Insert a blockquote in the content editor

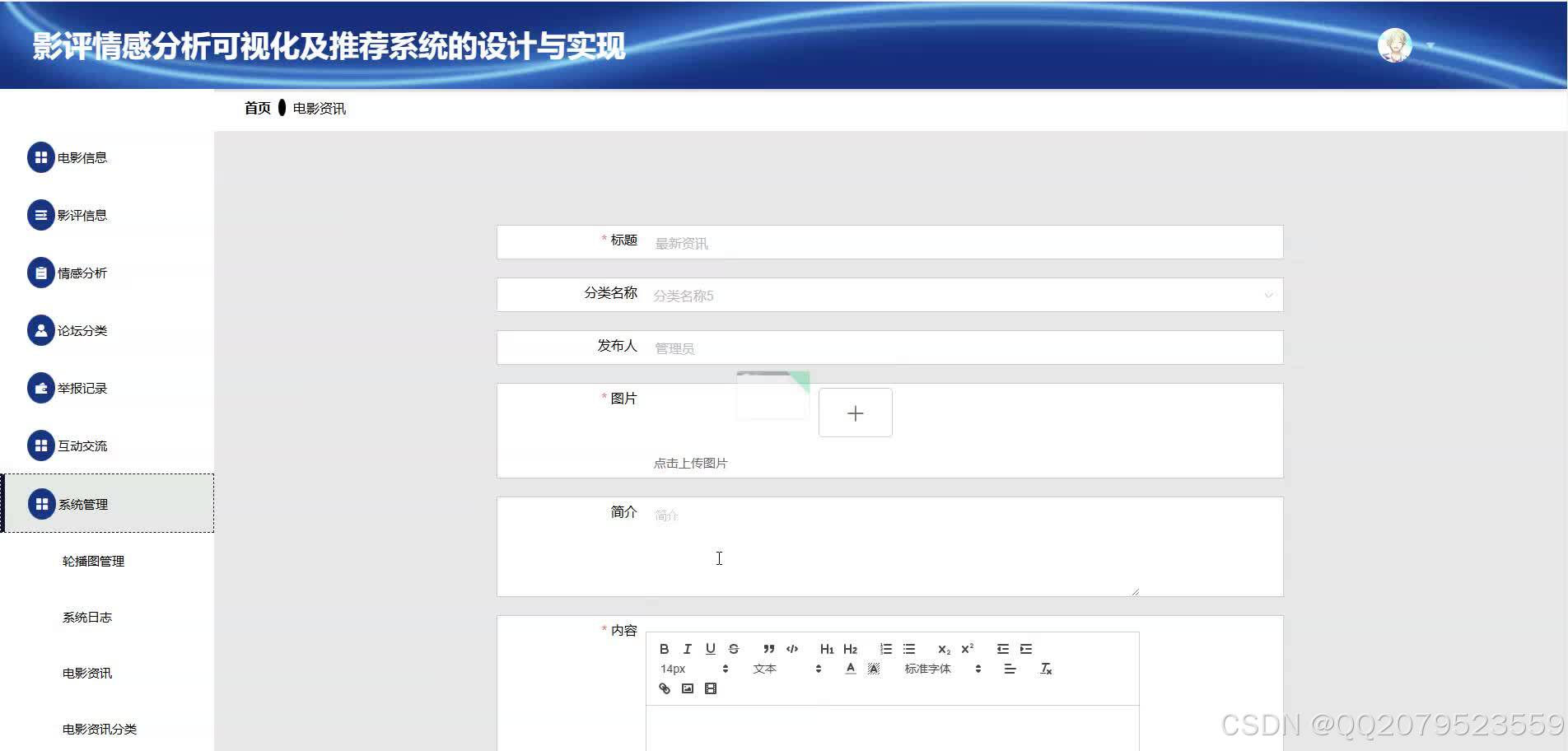(x=768, y=649)
